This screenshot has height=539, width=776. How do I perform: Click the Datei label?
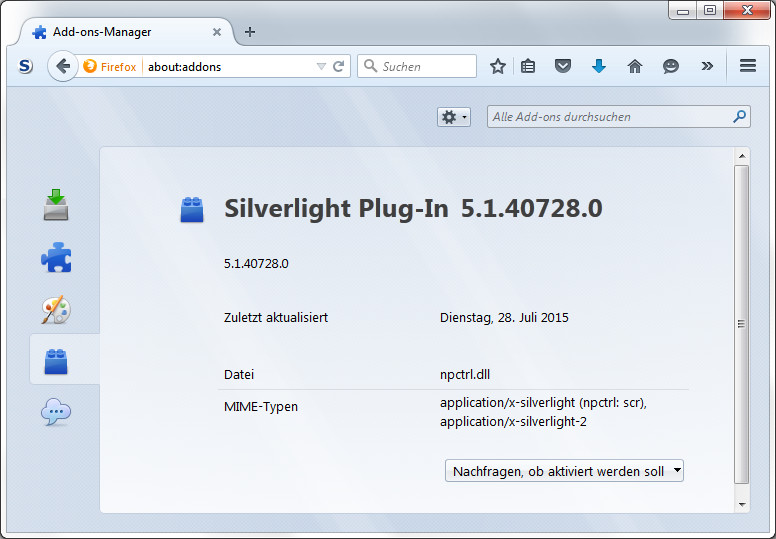tap(239, 374)
